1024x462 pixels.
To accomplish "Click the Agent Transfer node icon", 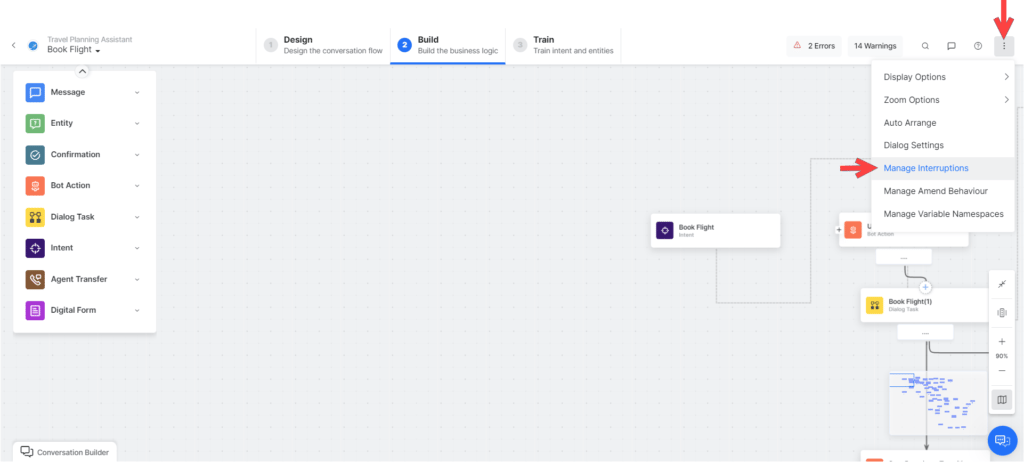I will 35,279.
